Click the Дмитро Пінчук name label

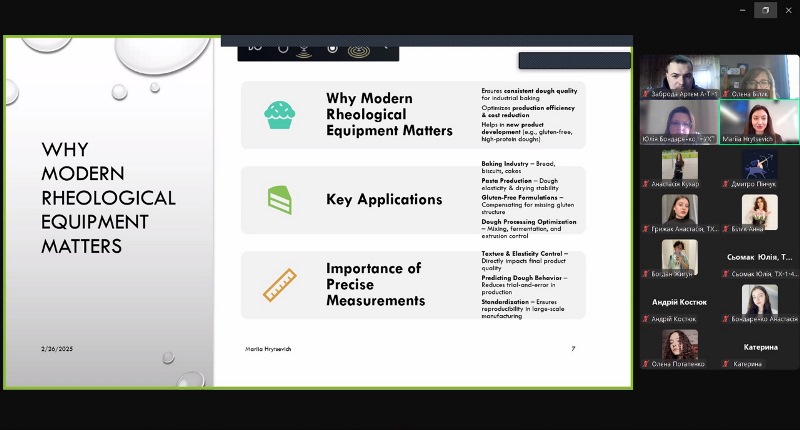tap(754, 184)
